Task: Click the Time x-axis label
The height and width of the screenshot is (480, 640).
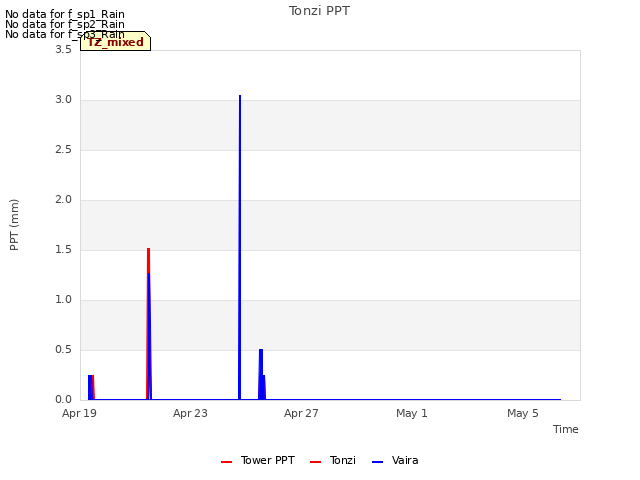Action: pos(566,429)
